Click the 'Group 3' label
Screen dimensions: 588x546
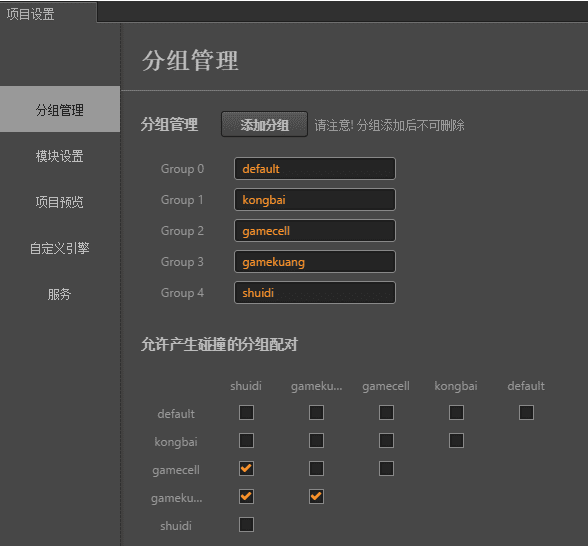(x=182, y=262)
